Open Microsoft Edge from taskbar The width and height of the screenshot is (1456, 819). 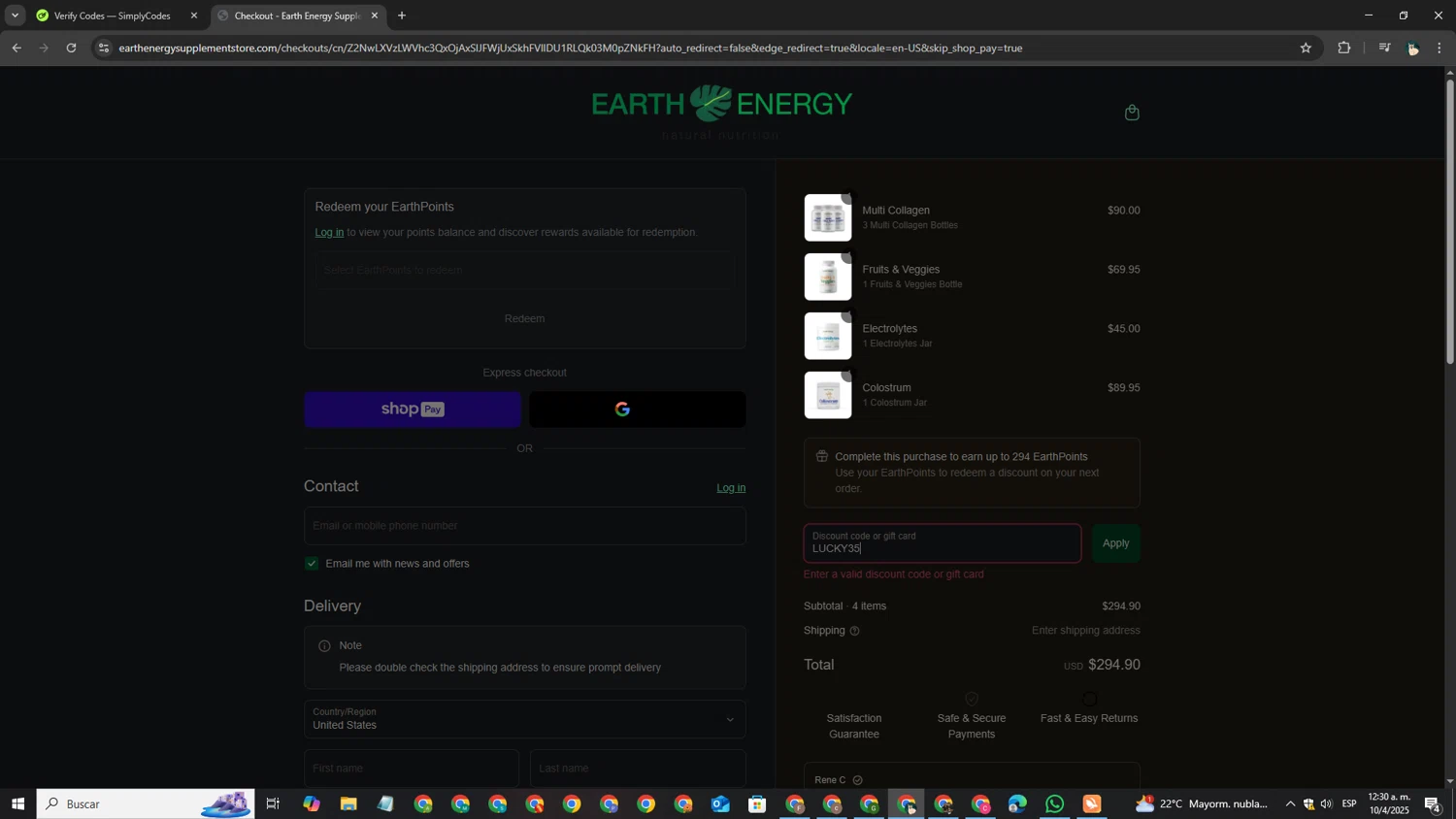coord(1017,803)
